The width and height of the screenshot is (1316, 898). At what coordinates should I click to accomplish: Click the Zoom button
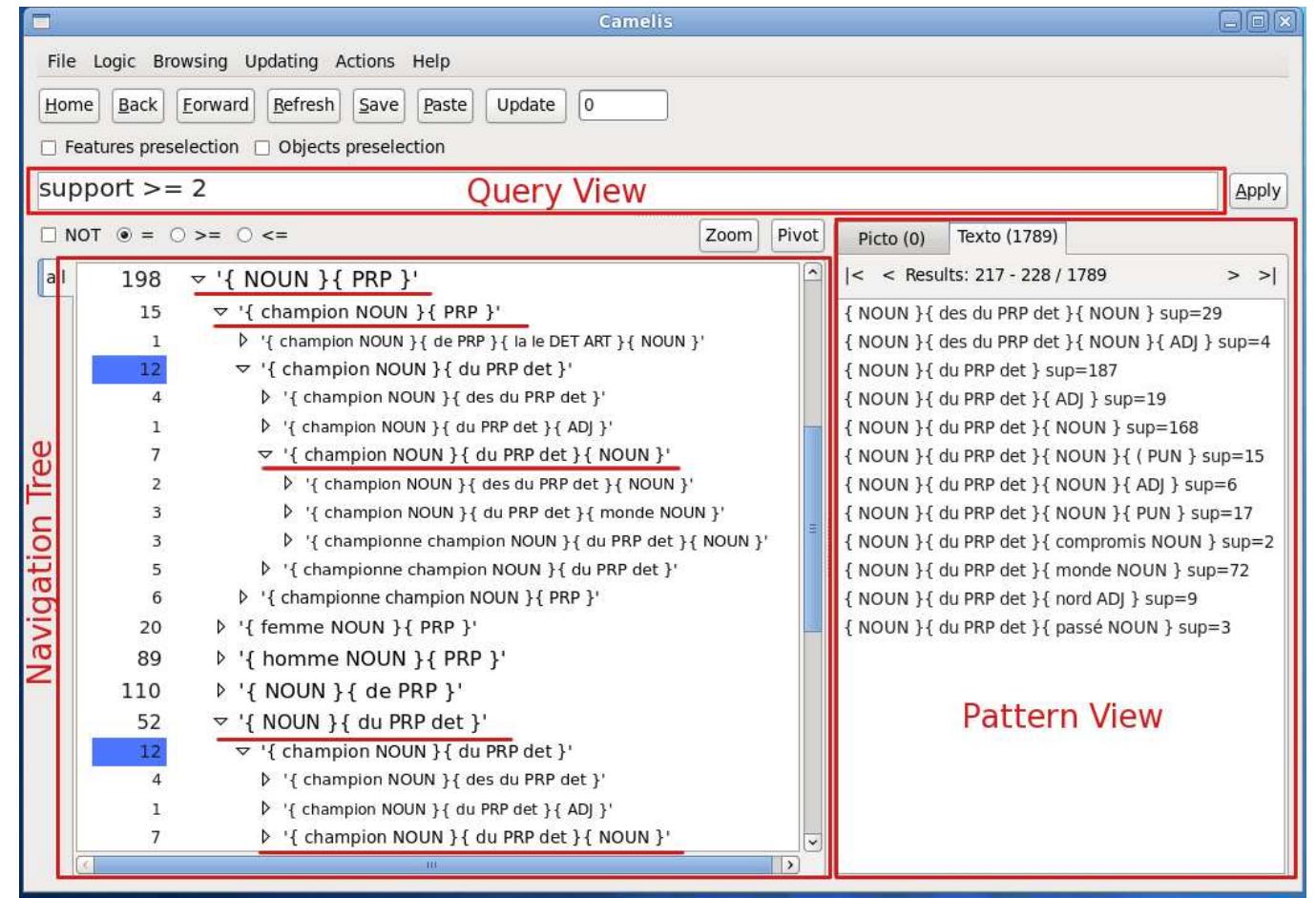[x=728, y=235]
